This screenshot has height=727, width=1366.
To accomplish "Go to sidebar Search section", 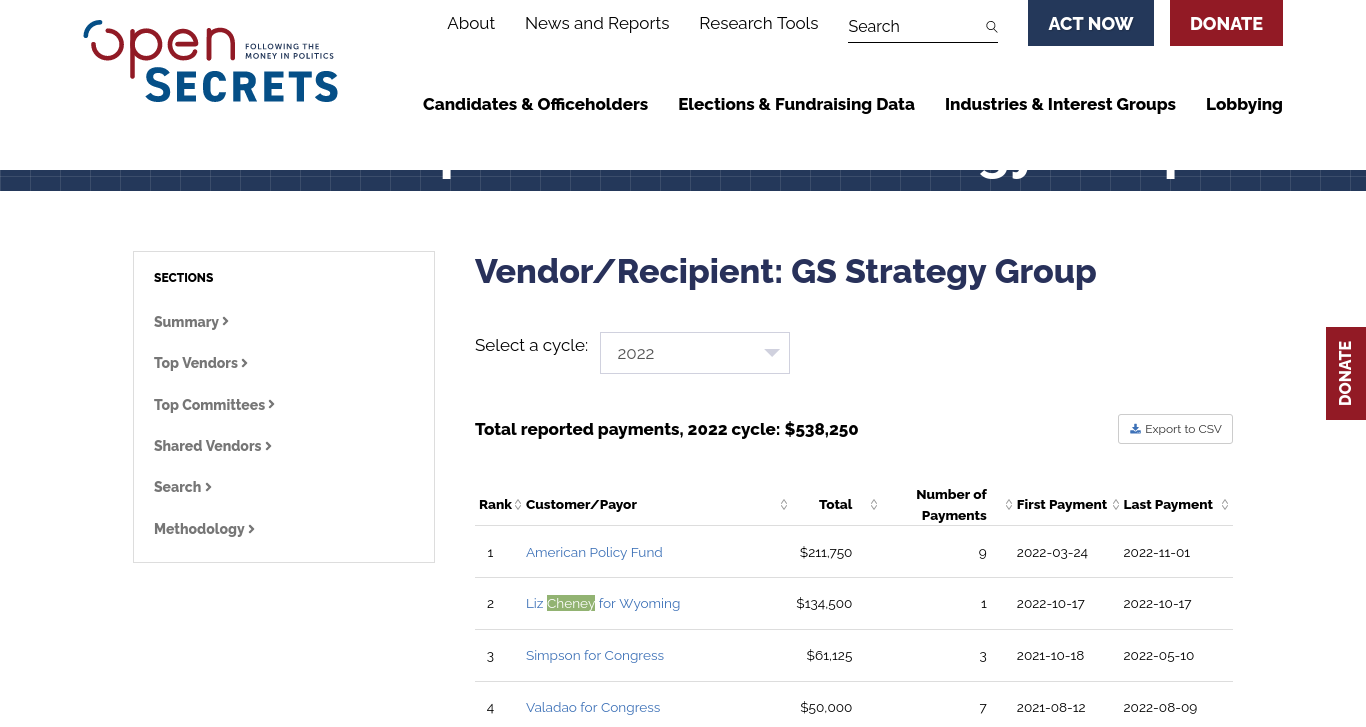I will point(183,487).
